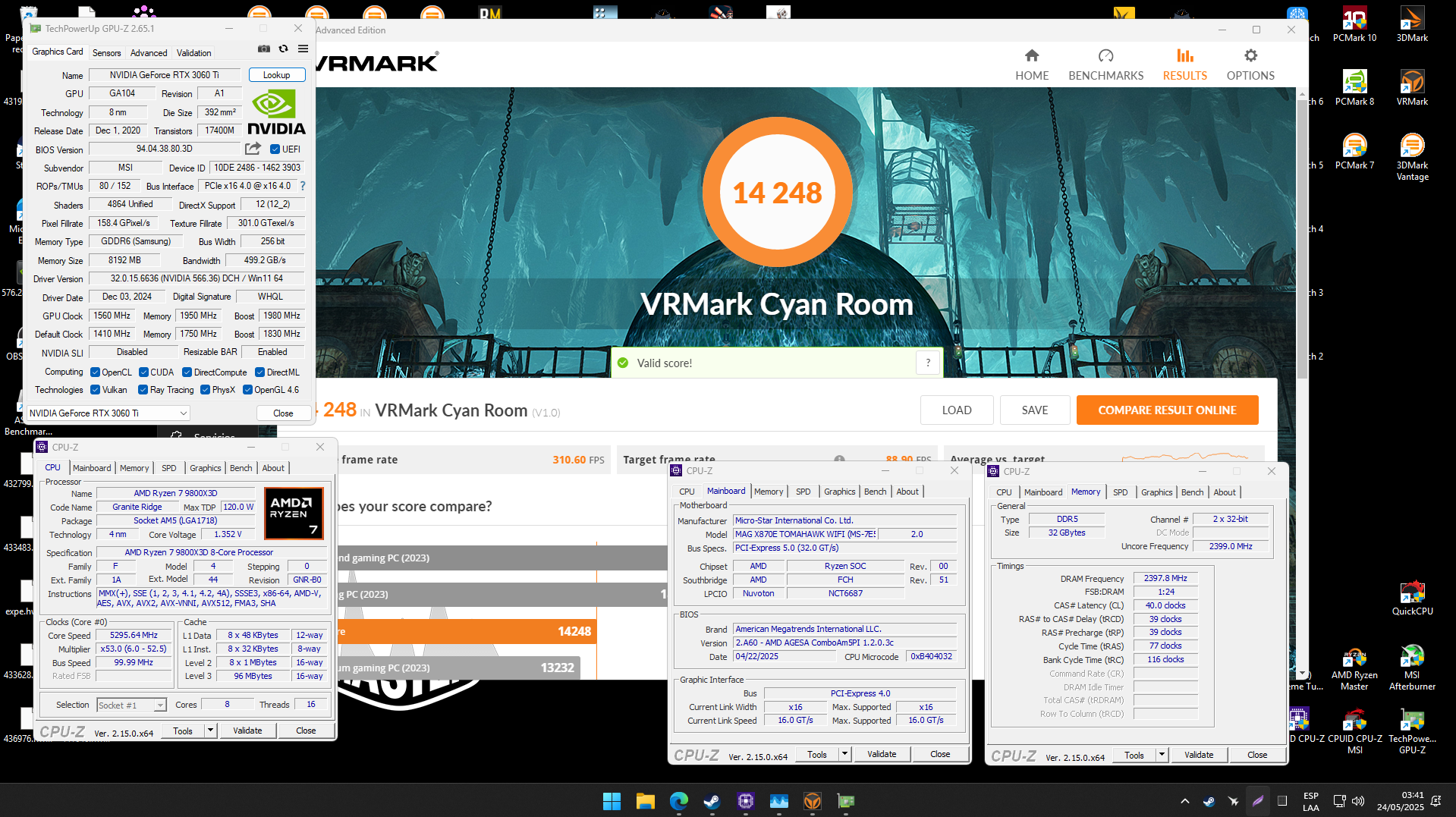Open PCMark 10 desktop shortcut
Screen dimensions: 1456x817
[x=1354, y=24]
